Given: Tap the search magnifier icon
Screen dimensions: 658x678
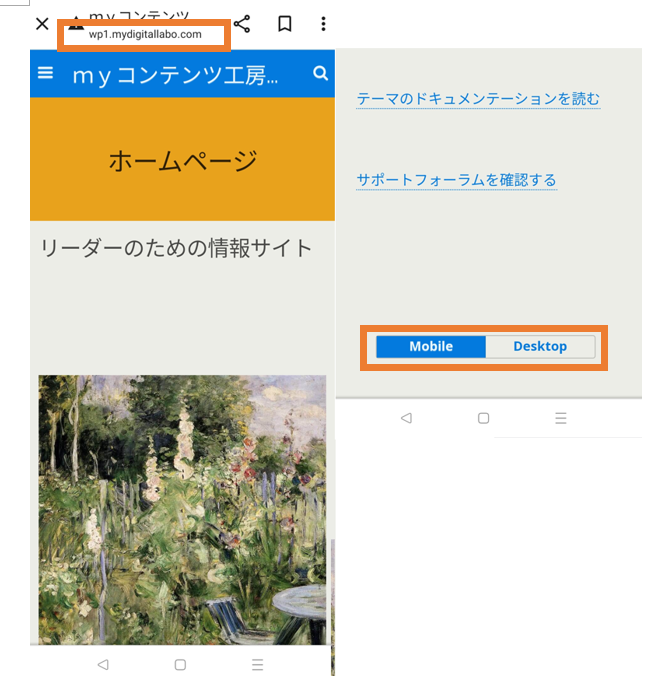Looking at the screenshot, I should (x=320, y=73).
